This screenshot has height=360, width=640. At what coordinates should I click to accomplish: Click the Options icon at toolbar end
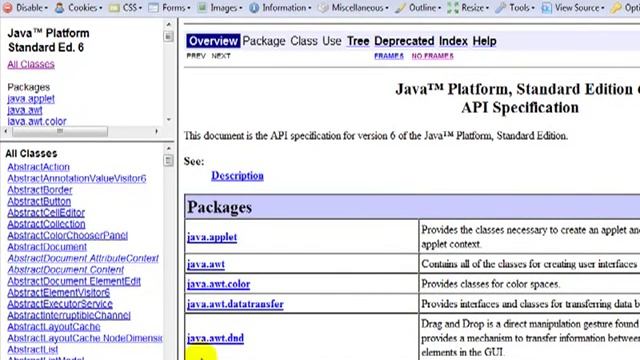click(x=616, y=7)
